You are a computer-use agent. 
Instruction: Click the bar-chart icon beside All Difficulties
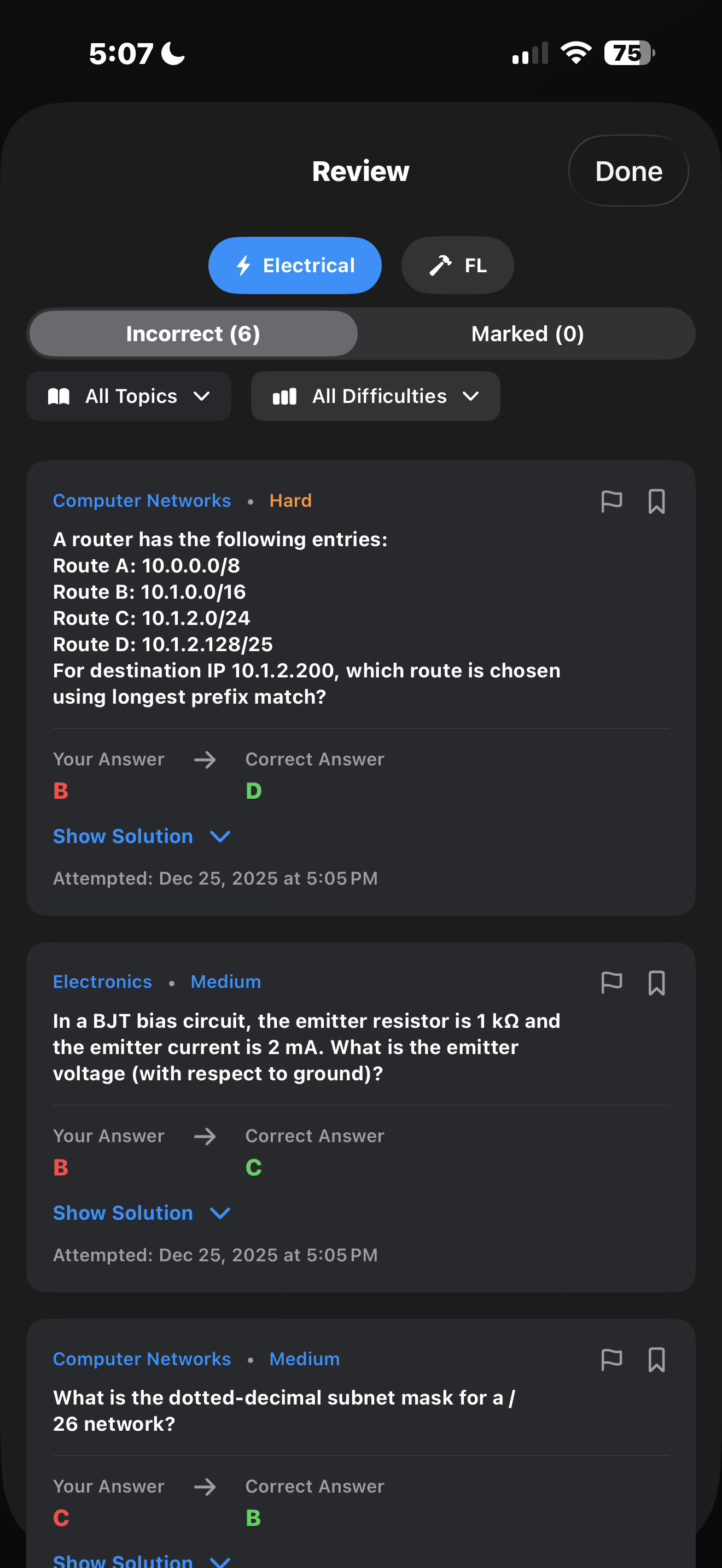284,396
